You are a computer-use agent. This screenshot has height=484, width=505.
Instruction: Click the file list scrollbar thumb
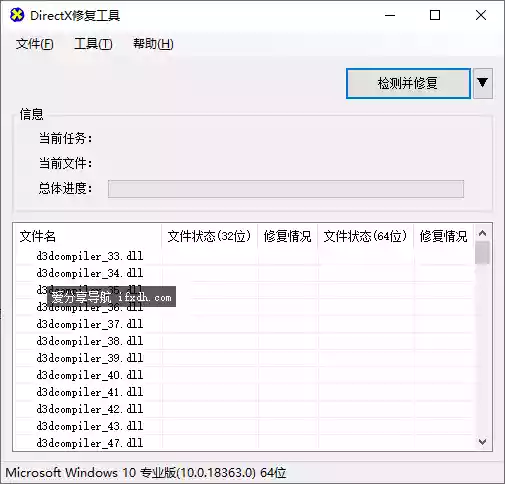[482, 253]
